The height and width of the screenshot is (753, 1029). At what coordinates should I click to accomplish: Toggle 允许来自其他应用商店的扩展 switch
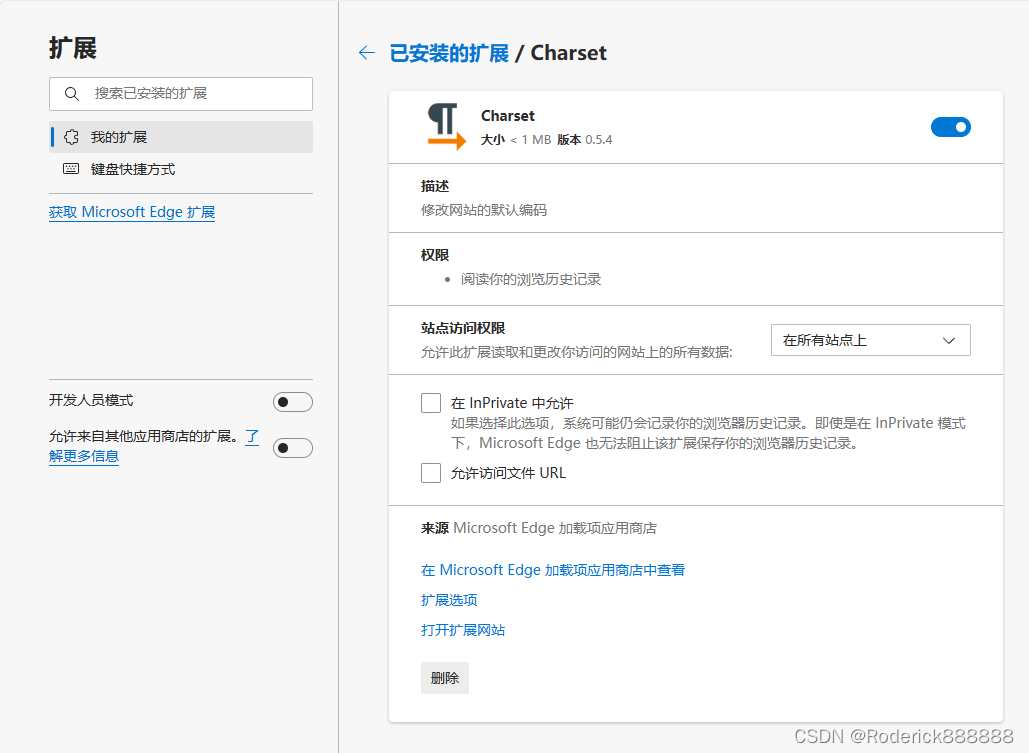293,448
